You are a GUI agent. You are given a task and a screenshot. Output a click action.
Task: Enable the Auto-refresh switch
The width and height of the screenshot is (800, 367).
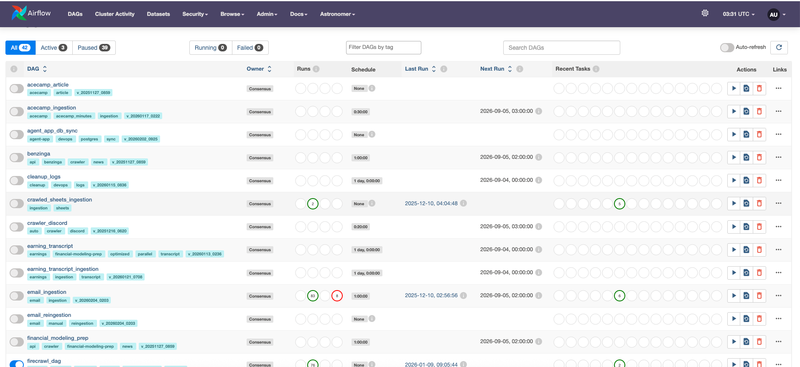pyautogui.click(x=727, y=47)
